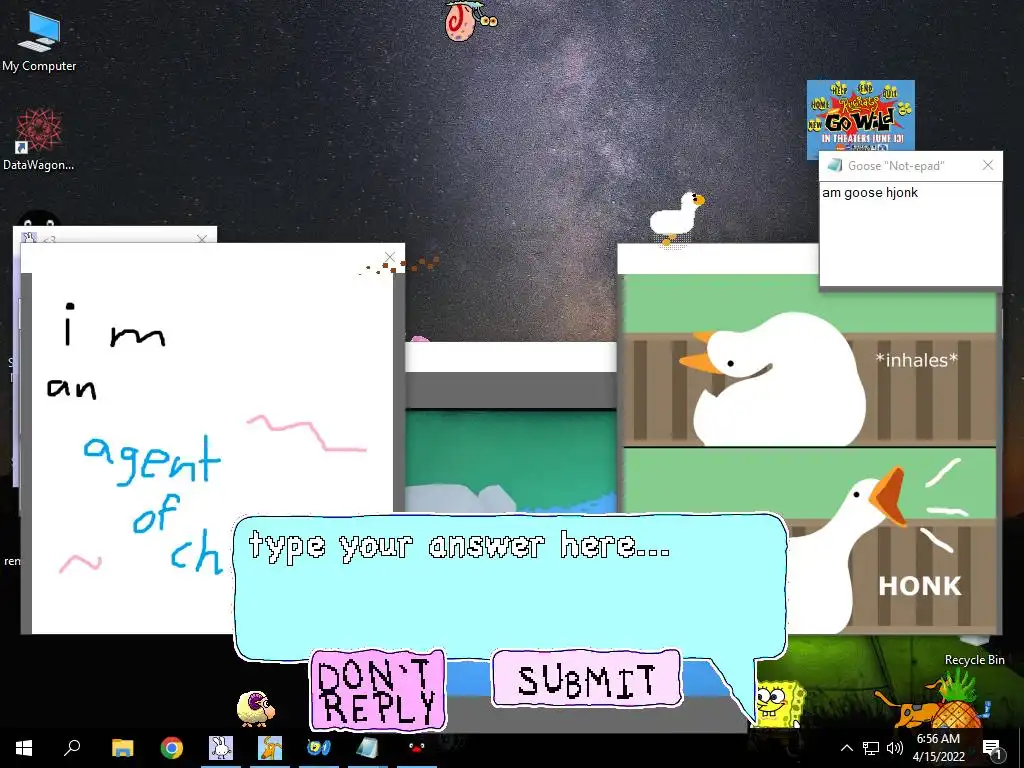Open the My Computer desktop icon
The height and width of the screenshot is (768, 1024).
click(39, 40)
